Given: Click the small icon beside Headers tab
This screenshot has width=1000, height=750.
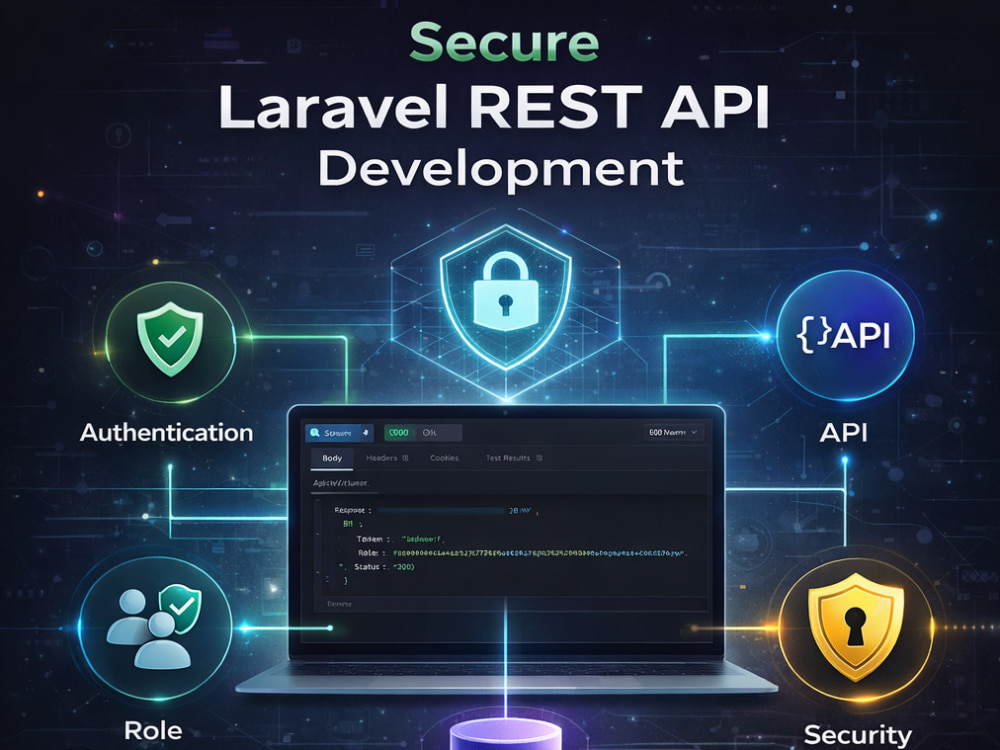Looking at the screenshot, I should 405,458.
